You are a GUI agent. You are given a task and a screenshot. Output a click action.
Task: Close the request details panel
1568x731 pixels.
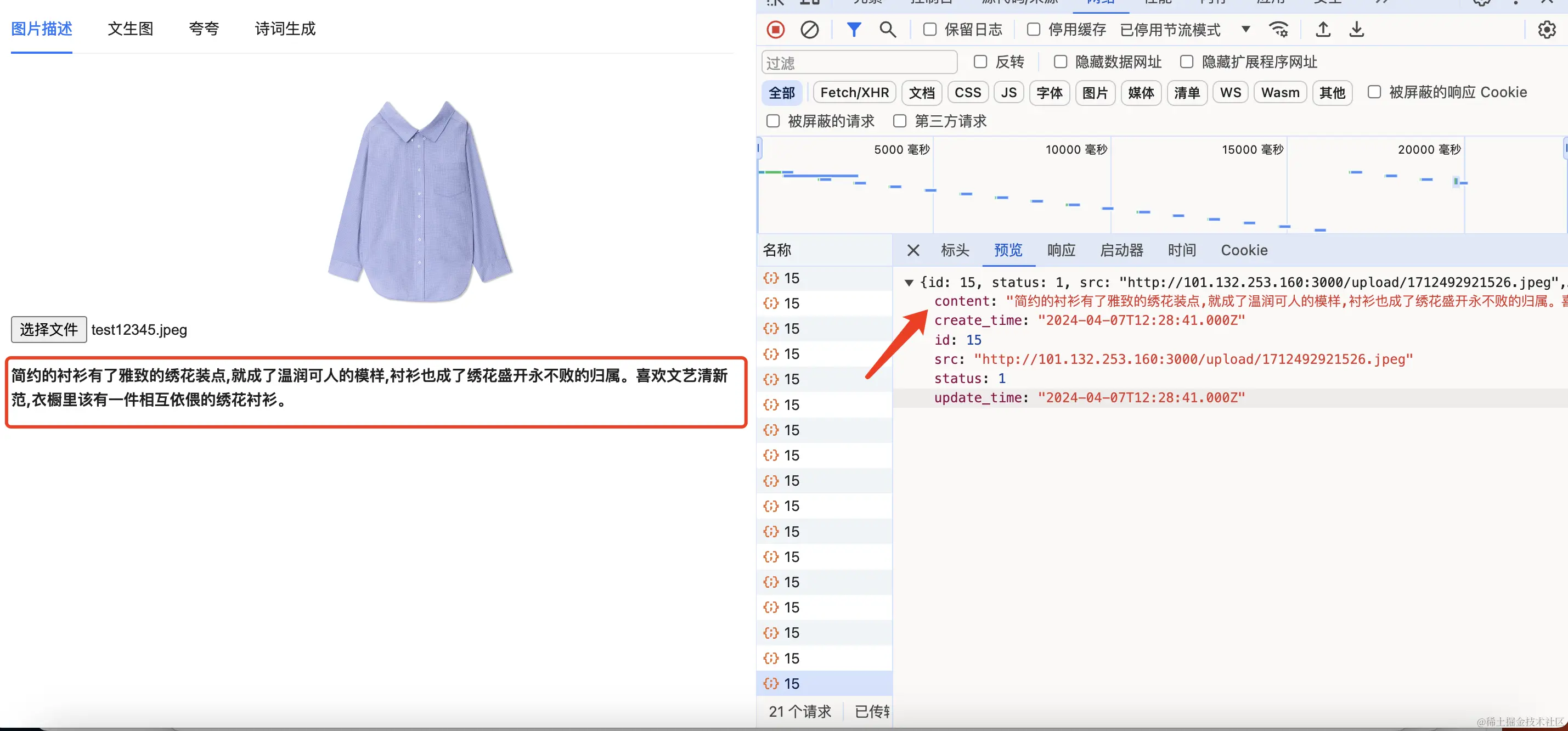[913, 250]
